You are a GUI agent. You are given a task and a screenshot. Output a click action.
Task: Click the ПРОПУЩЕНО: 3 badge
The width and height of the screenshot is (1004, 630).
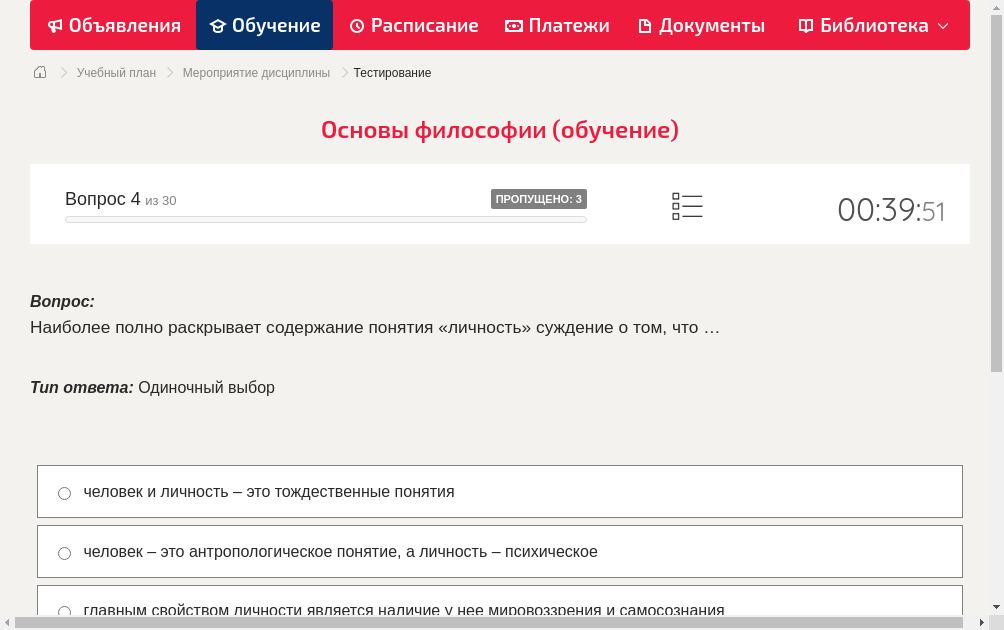point(538,199)
